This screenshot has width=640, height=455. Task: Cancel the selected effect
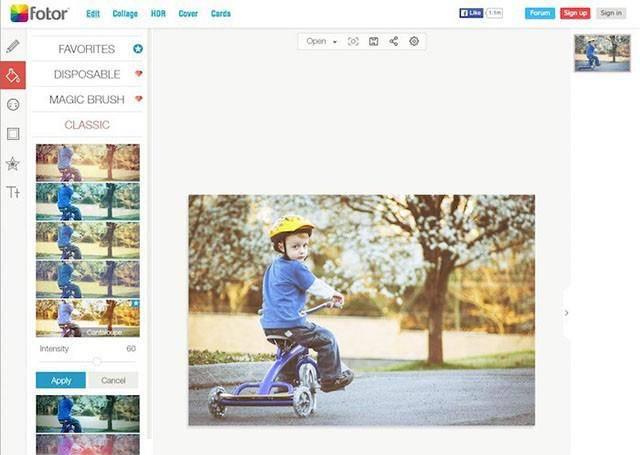[x=113, y=380]
